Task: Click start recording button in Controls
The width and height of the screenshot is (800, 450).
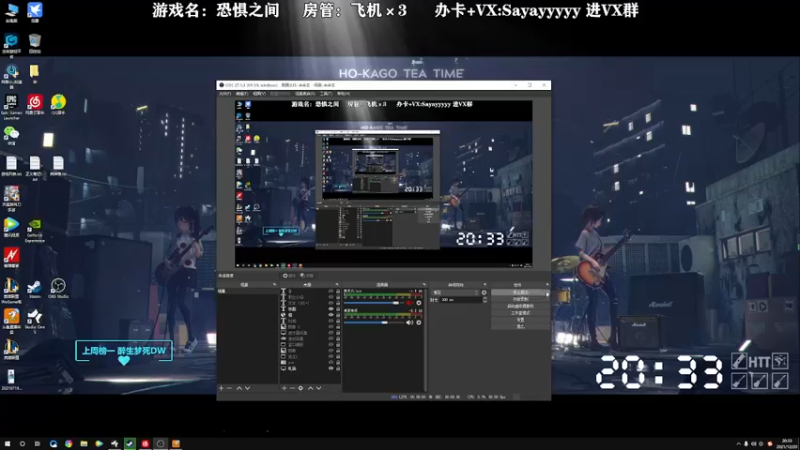Action: (x=520, y=299)
